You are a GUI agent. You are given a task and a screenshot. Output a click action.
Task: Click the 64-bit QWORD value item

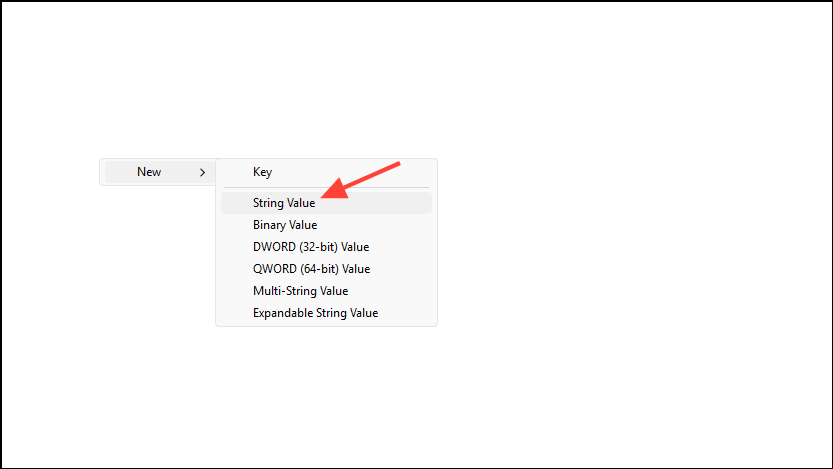311,269
